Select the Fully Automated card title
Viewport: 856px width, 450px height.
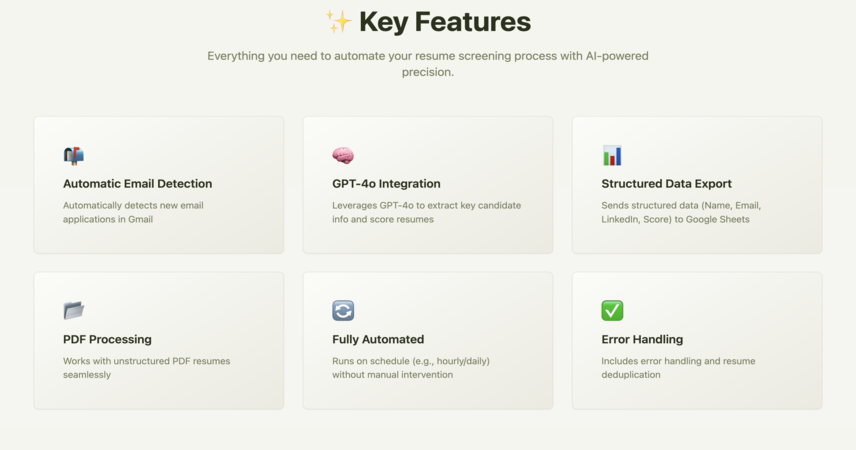[x=378, y=339]
